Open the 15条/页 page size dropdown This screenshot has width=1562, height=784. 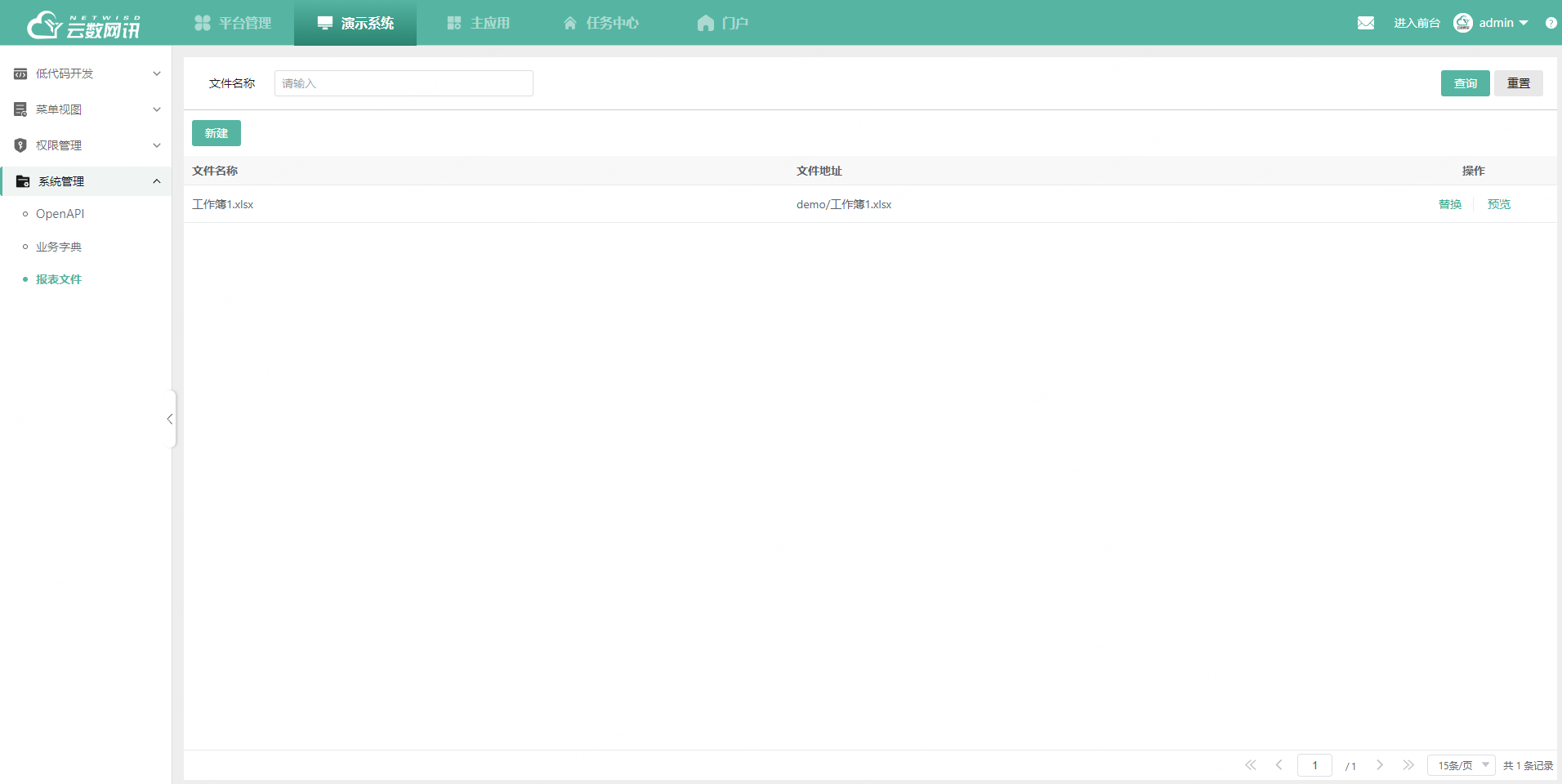[x=1461, y=765]
